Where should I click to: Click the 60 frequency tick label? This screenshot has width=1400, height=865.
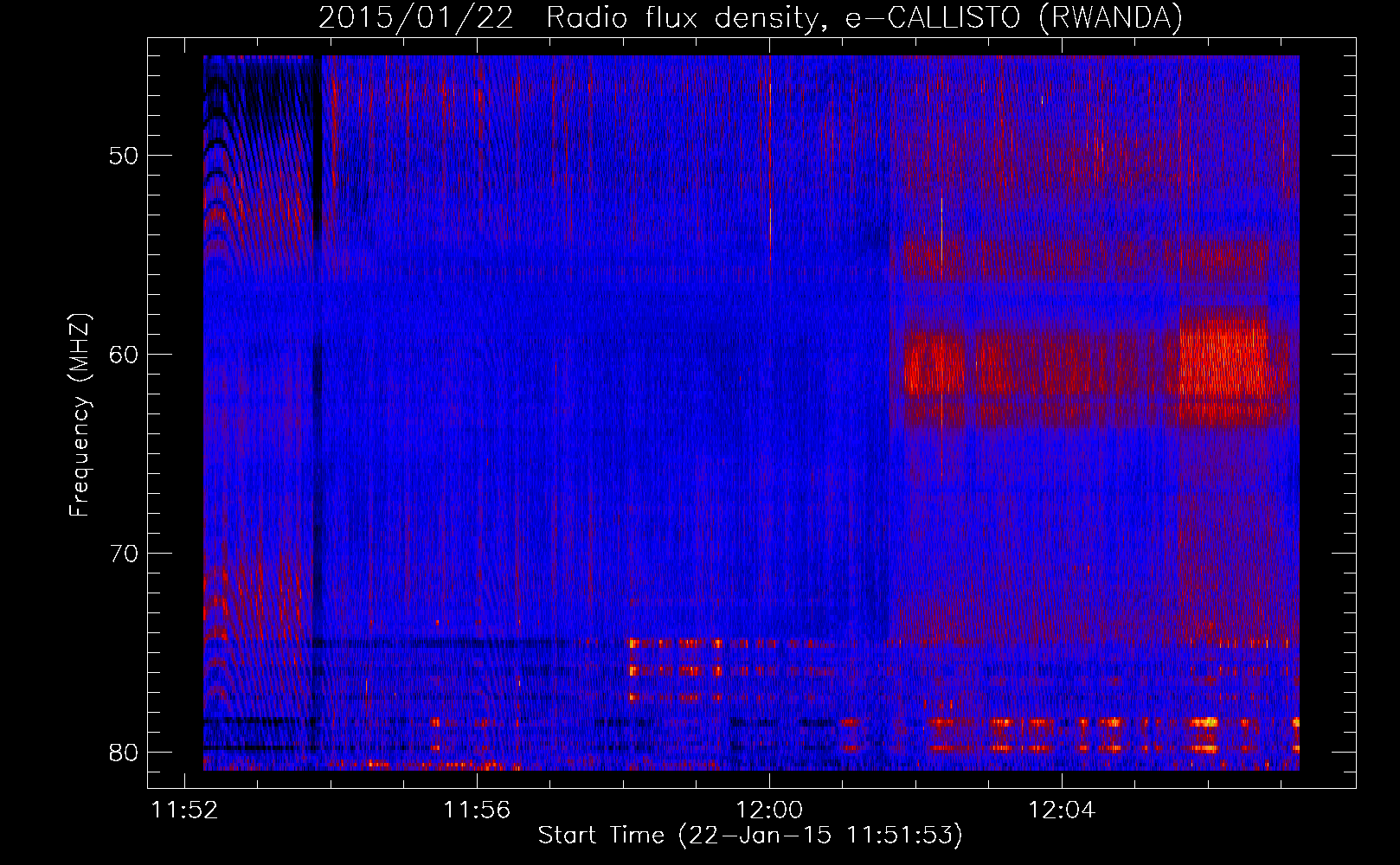tap(125, 355)
